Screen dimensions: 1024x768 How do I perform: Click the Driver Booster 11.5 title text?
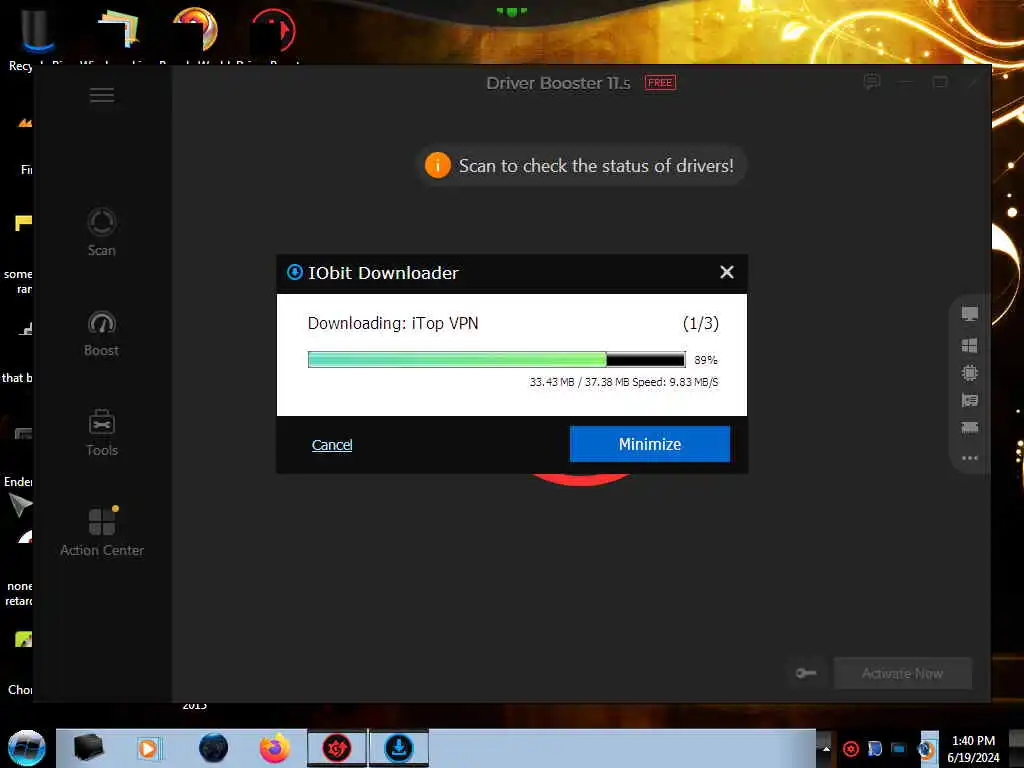558,83
